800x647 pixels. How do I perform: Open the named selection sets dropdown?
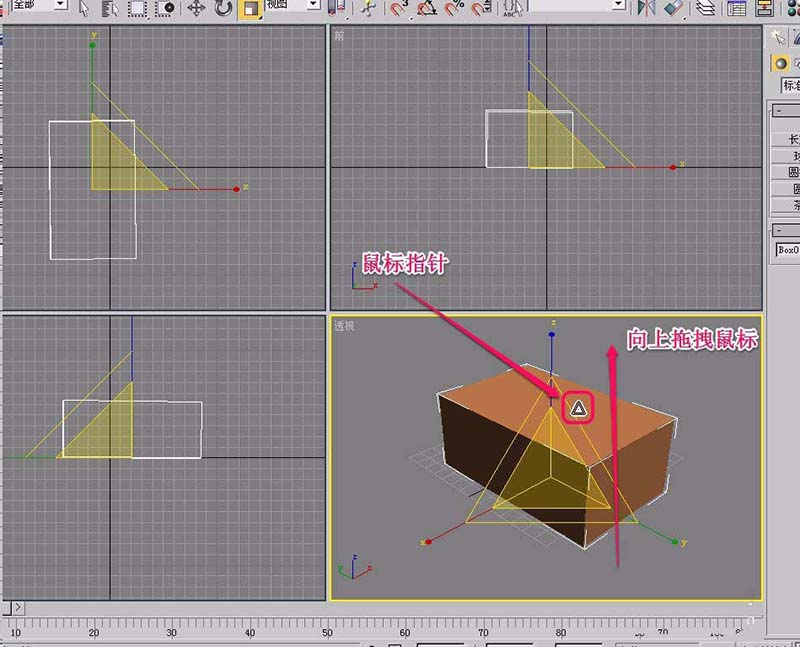pos(578,5)
